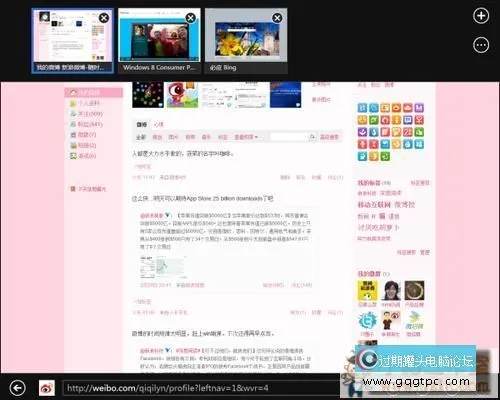Open the red one-eyed mascot photo
The height and width of the screenshot is (400, 500).
click(x=182, y=95)
